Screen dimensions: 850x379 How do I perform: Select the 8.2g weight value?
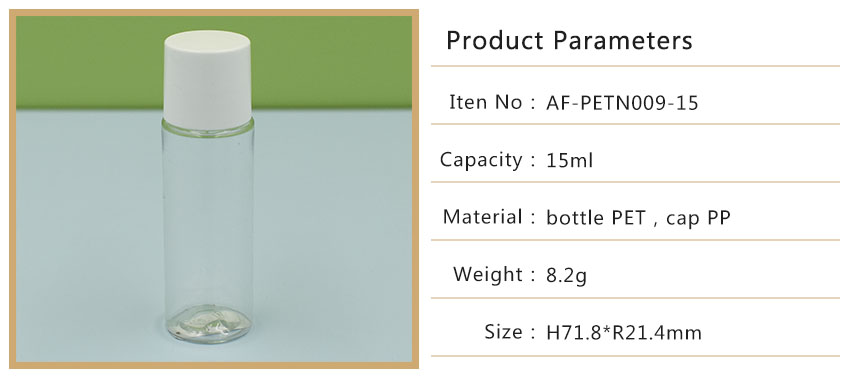tap(566, 276)
